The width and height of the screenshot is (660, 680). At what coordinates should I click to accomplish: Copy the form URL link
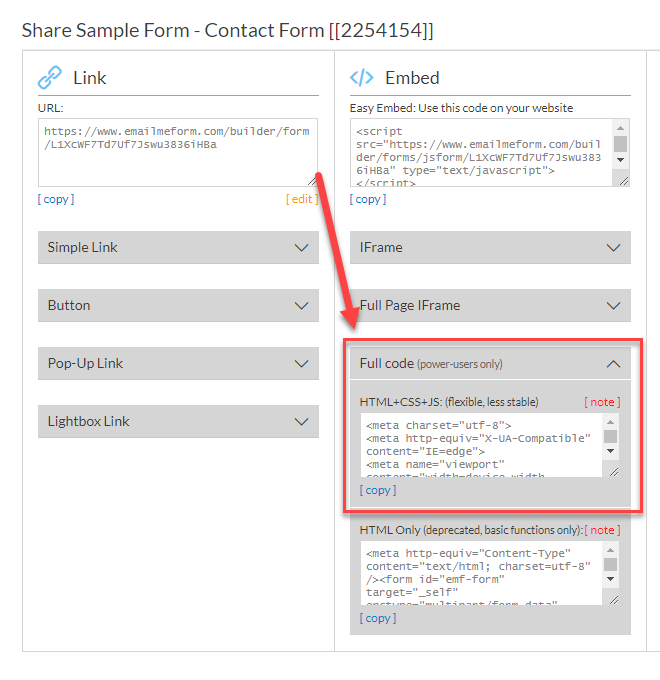56,199
